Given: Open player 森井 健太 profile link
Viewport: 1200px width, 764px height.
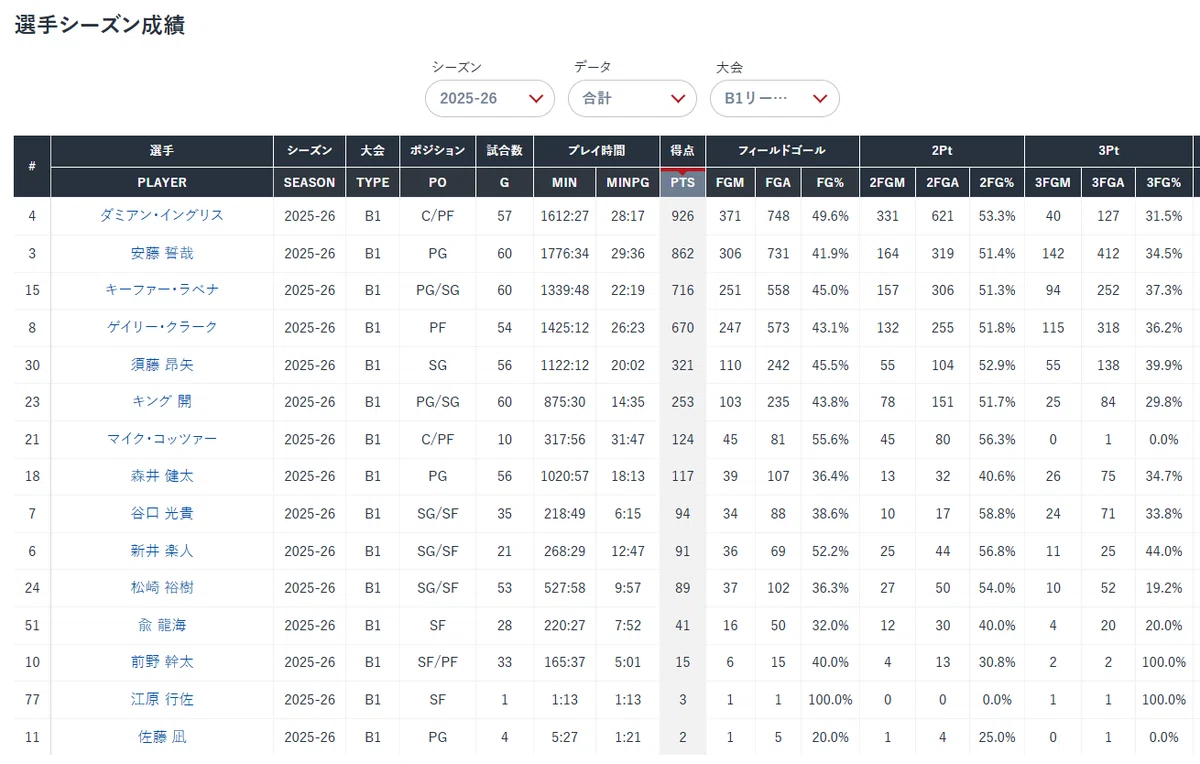Looking at the screenshot, I should (x=162, y=477).
